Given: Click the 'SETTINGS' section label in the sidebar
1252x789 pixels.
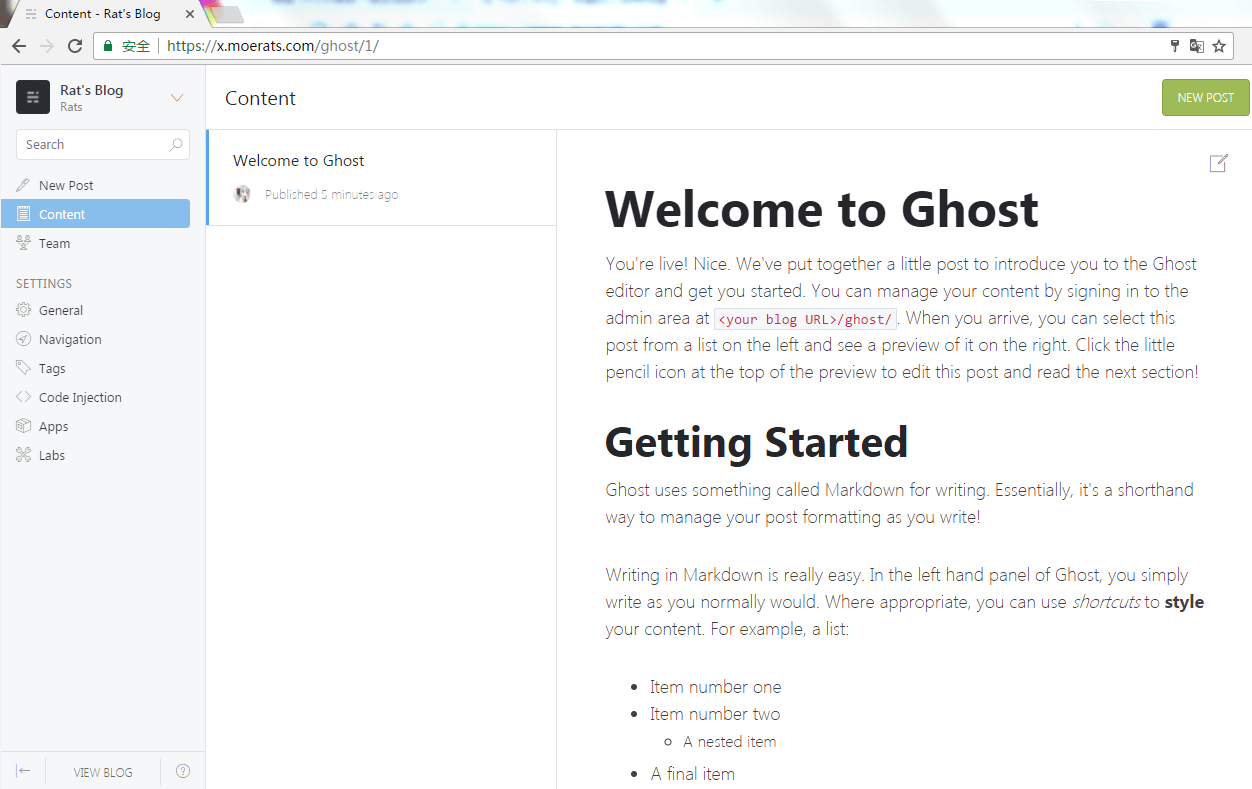Looking at the screenshot, I should 44,283.
